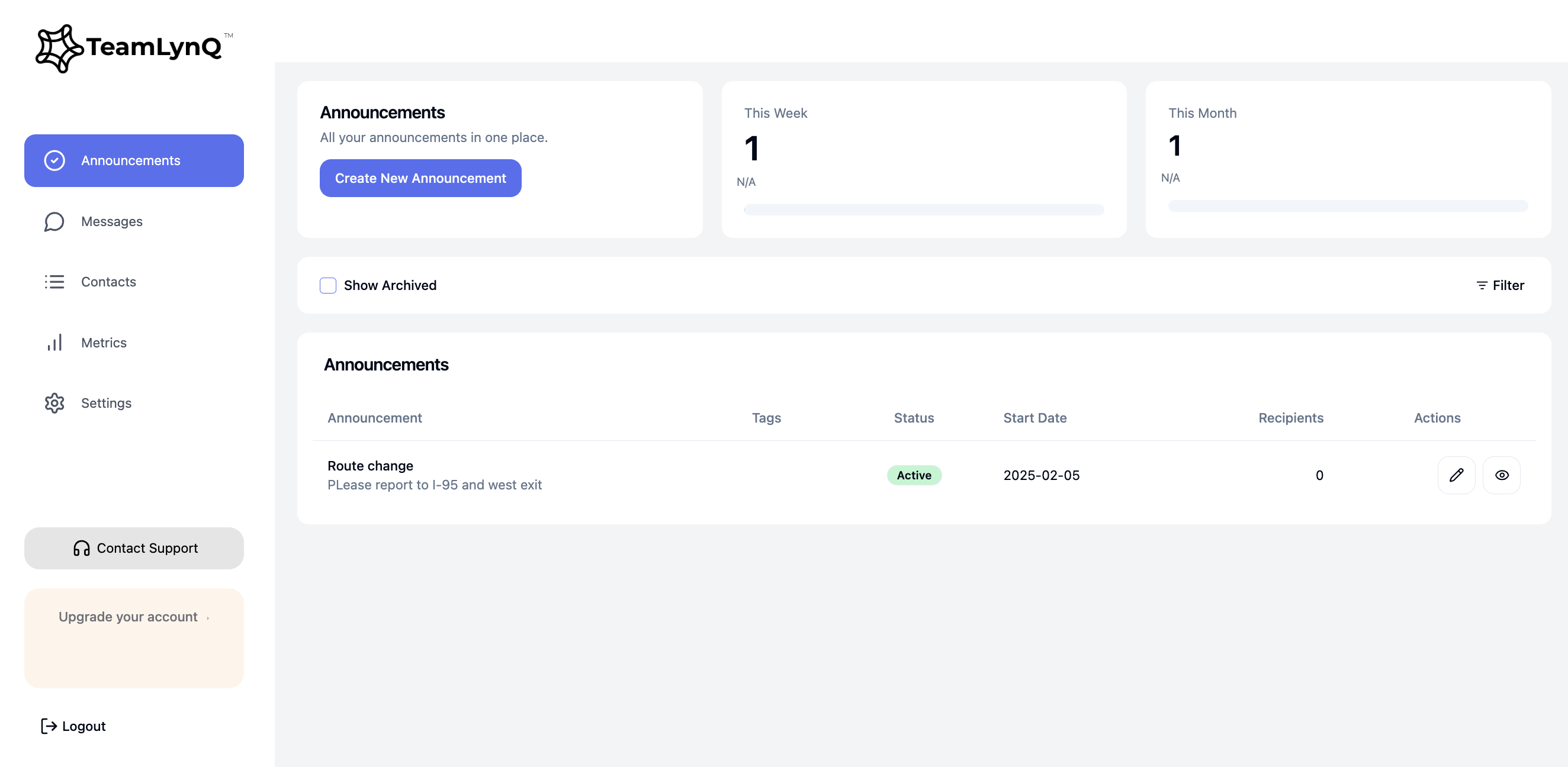Open the Announcements sidebar tab

134,160
